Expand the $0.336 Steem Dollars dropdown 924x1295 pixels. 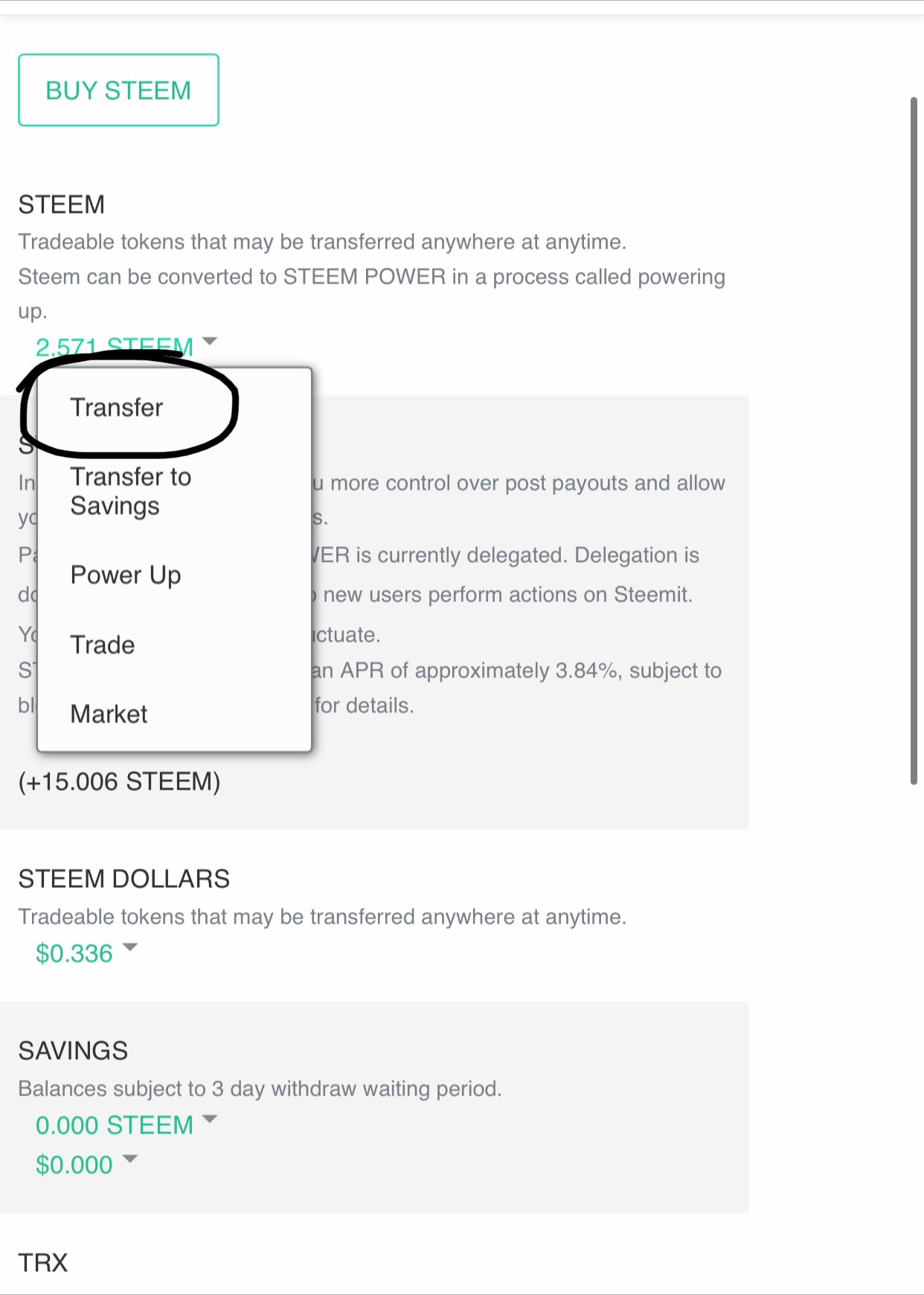[74, 953]
